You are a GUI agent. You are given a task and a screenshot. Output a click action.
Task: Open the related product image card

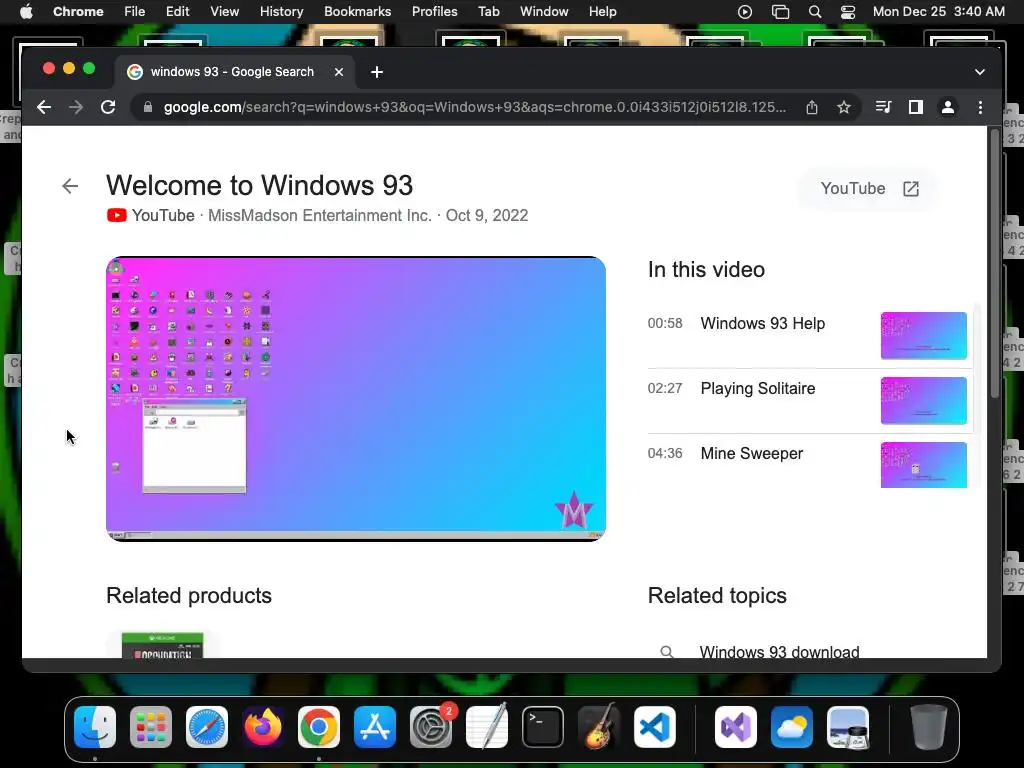163,645
